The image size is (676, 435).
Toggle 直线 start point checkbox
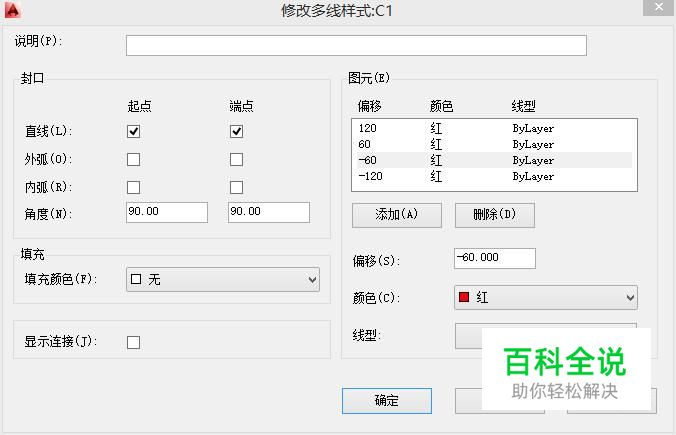click(x=134, y=131)
